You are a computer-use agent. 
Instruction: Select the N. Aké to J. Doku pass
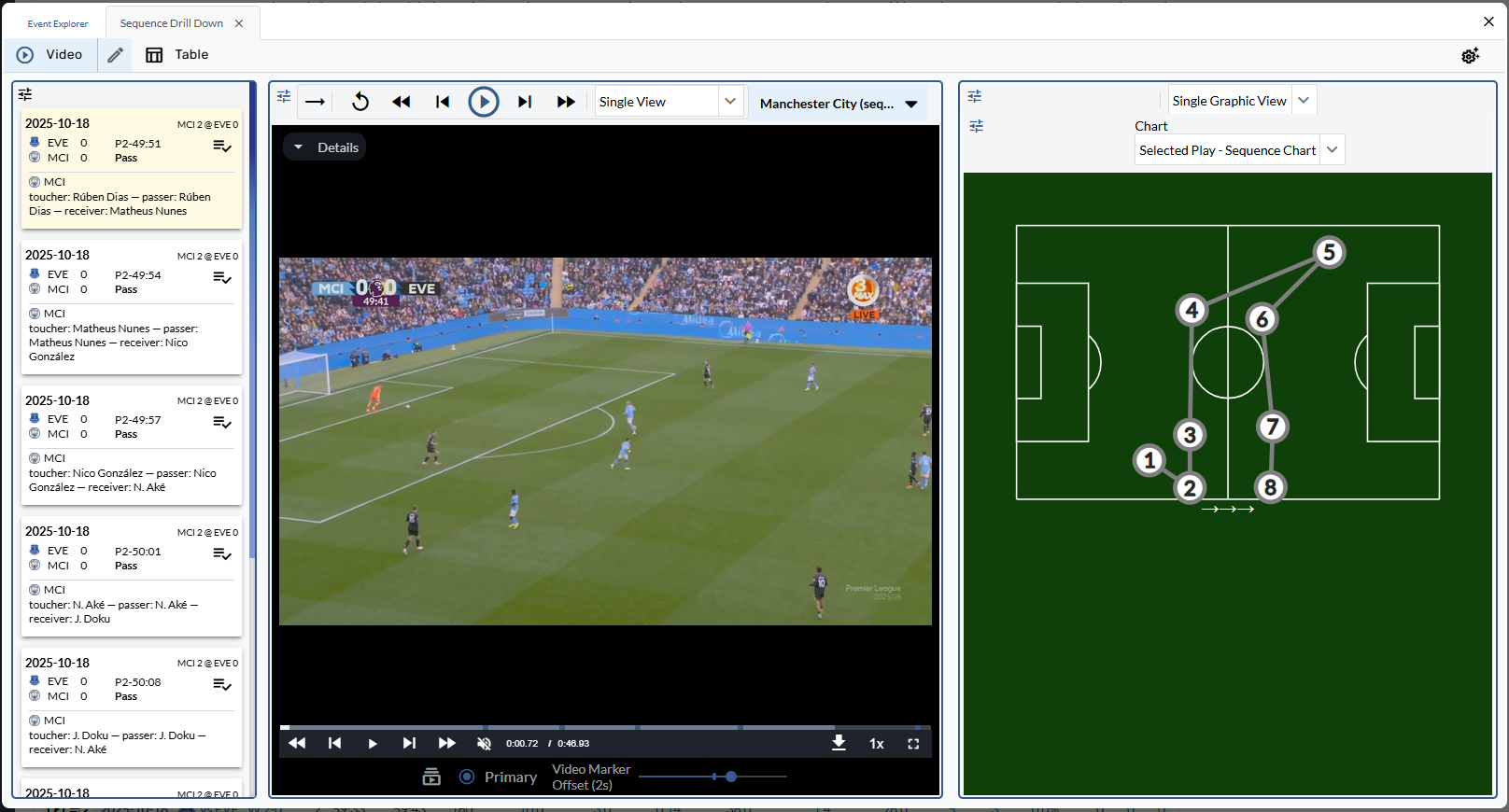point(132,577)
